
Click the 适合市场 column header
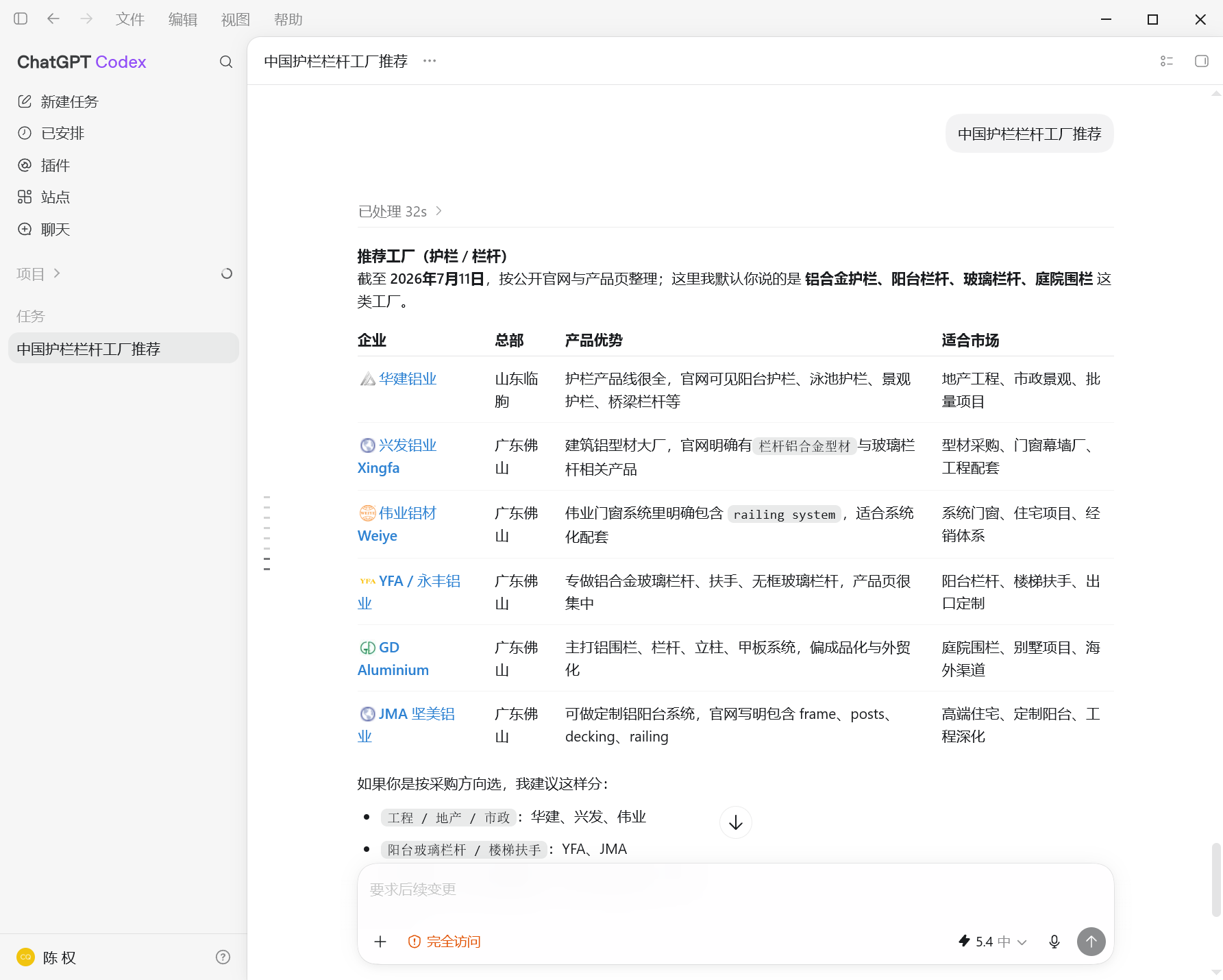click(970, 340)
